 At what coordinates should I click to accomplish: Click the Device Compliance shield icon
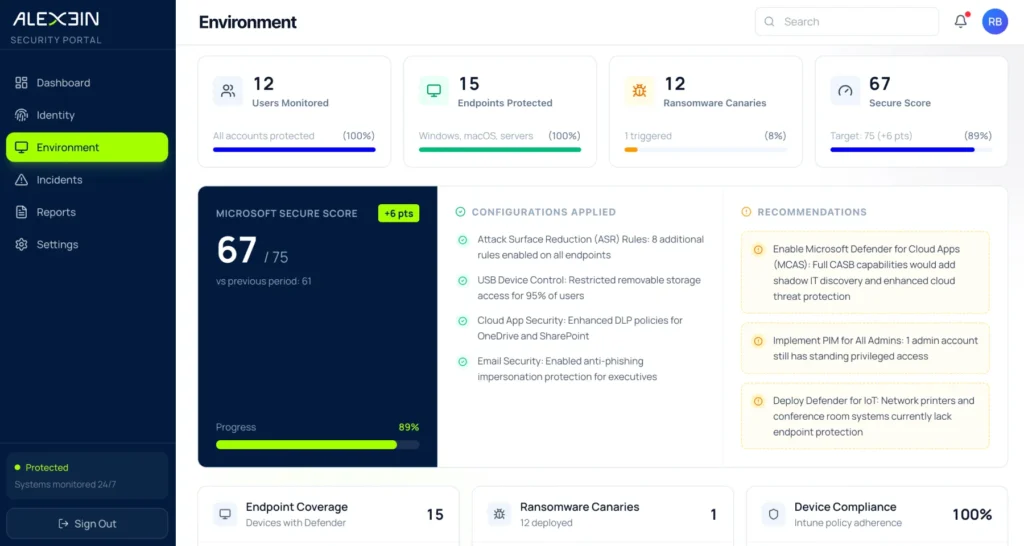pyautogui.click(x=773, y=514)
